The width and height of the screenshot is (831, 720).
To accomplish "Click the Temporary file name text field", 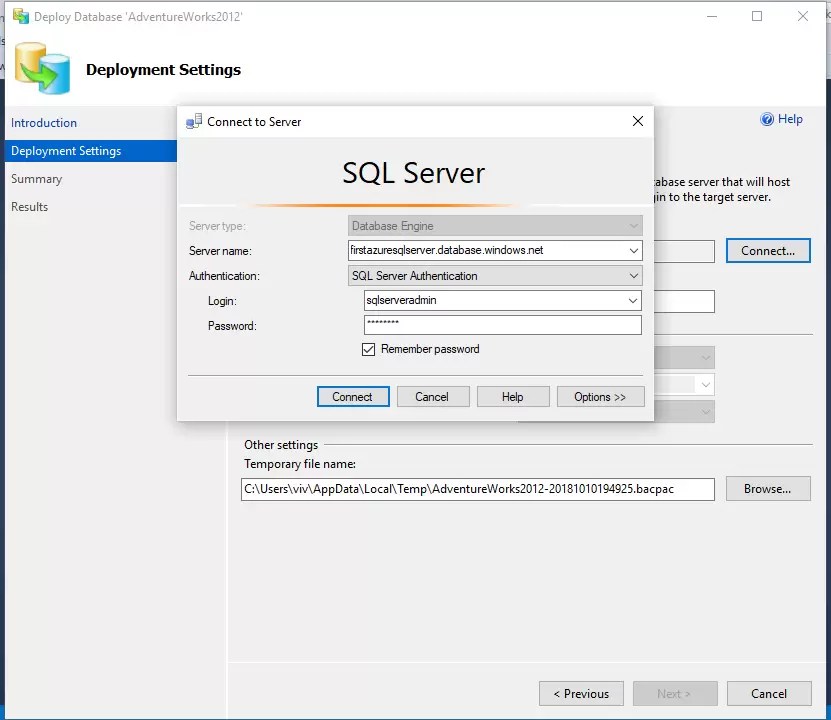I will 478,489.
